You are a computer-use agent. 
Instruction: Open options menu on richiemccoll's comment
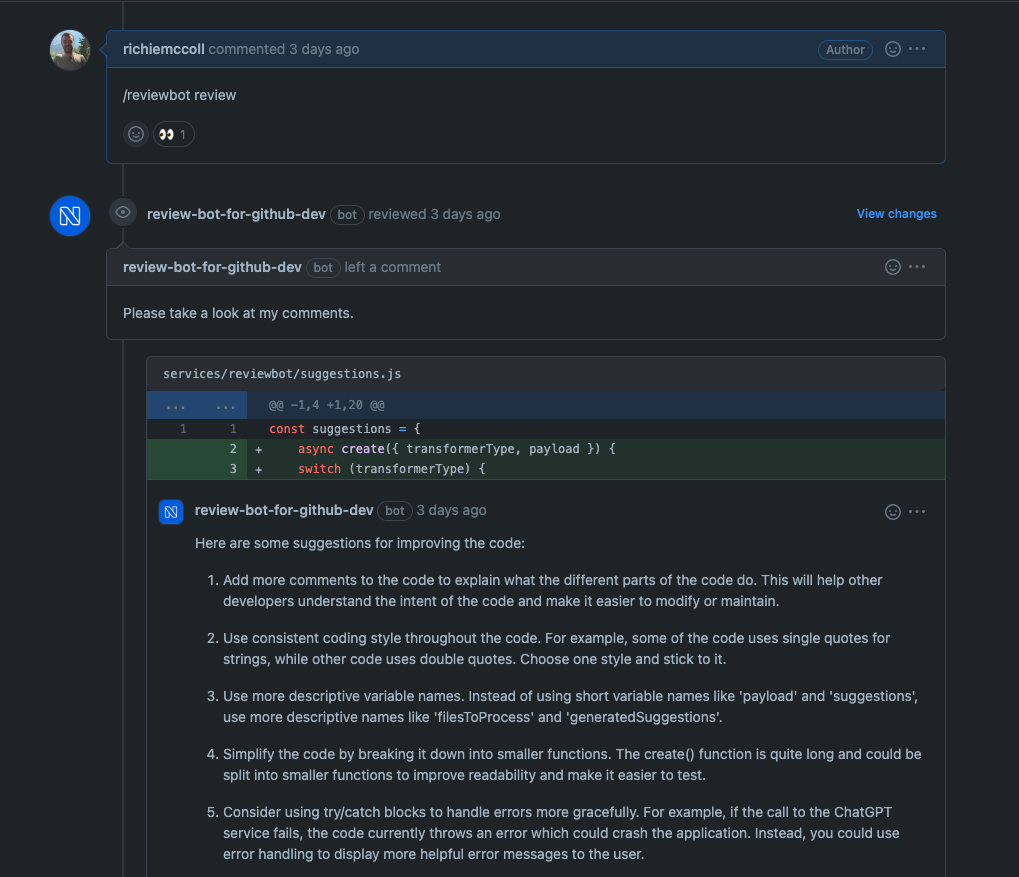917,49
